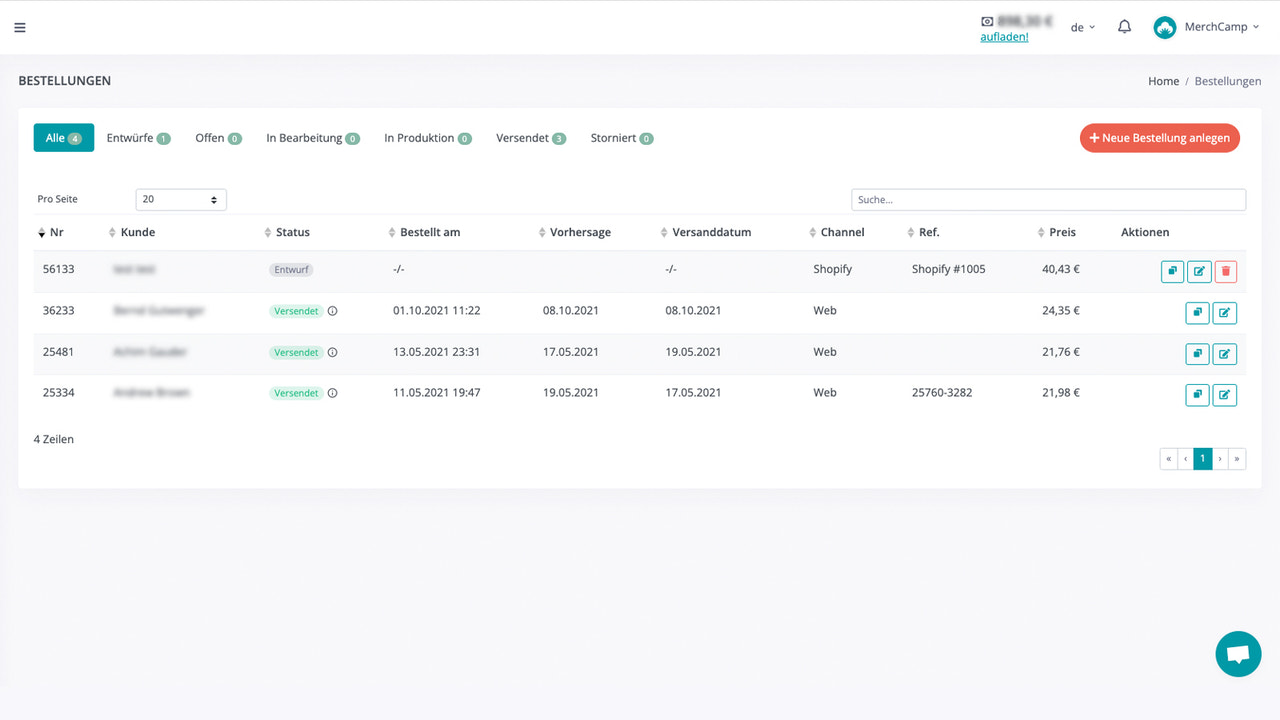Delete draft order 56133 via trash icon
This screenshot has height=720, width=1280.
pos(1226,270)
